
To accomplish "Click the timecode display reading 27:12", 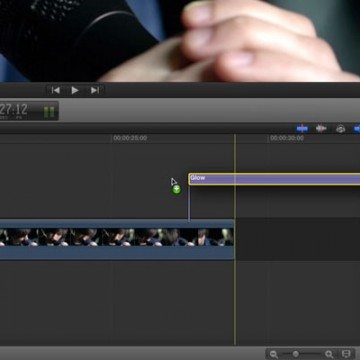I will coord(14,109).
